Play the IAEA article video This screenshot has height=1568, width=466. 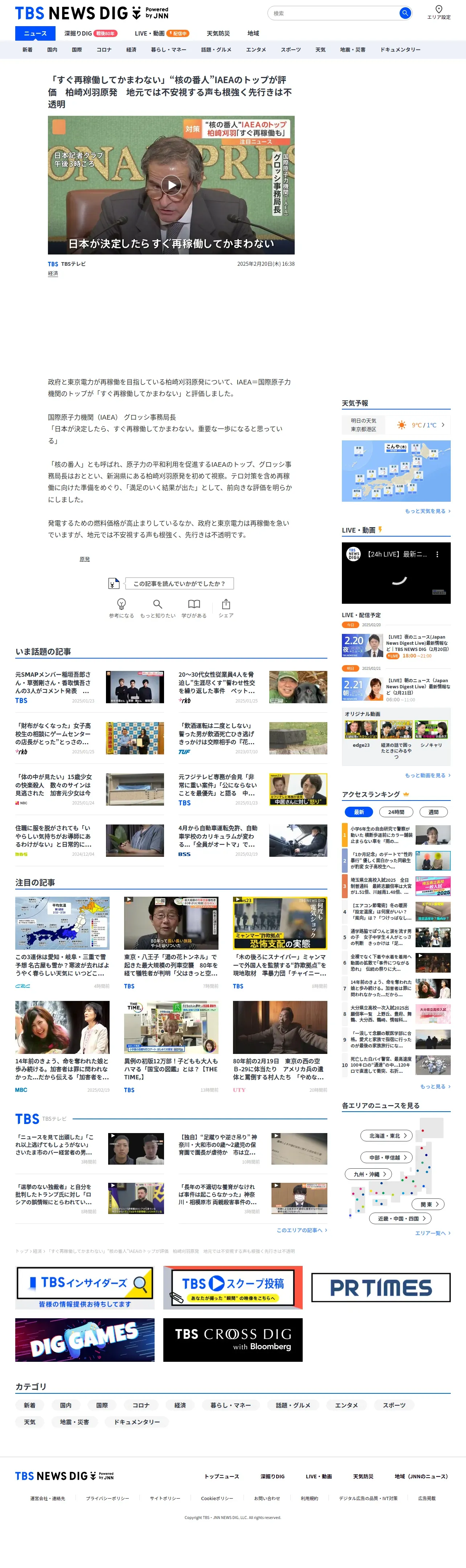tap(171, 184)
